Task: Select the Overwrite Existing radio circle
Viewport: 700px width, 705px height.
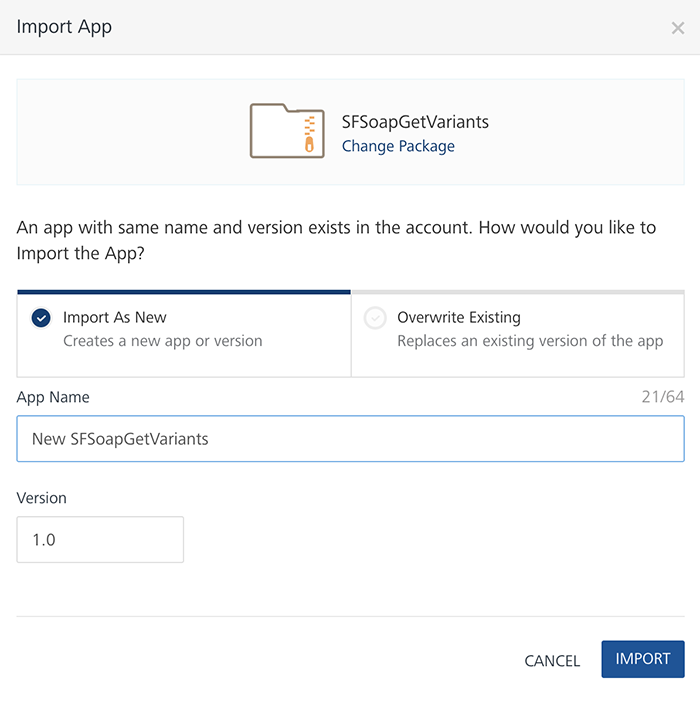Action: pos(375,318)
